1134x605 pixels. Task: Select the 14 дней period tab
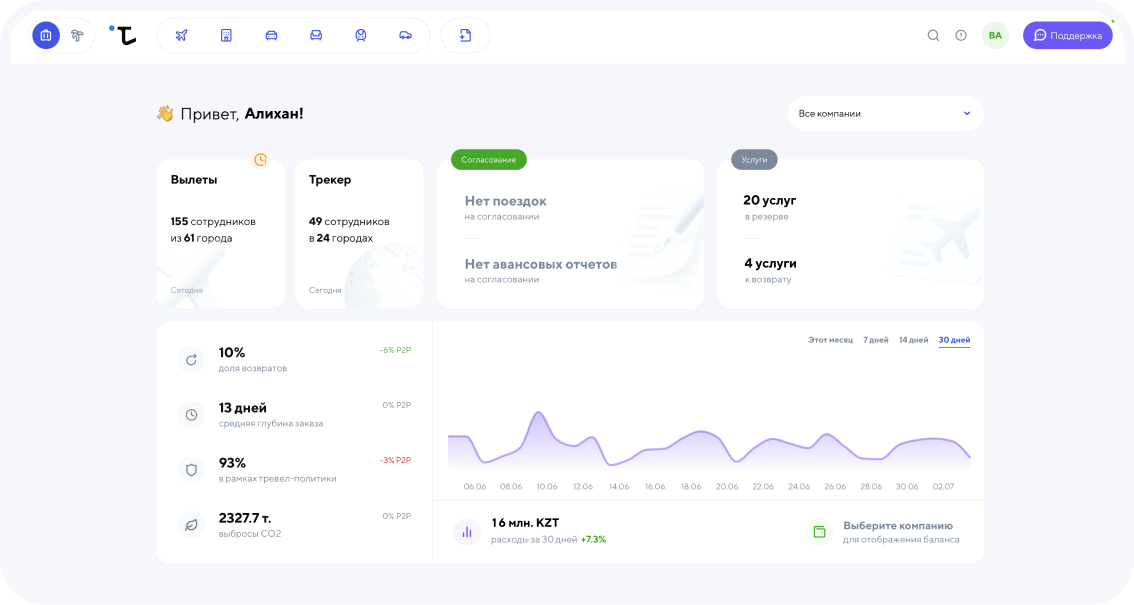(x=913, y=340)
